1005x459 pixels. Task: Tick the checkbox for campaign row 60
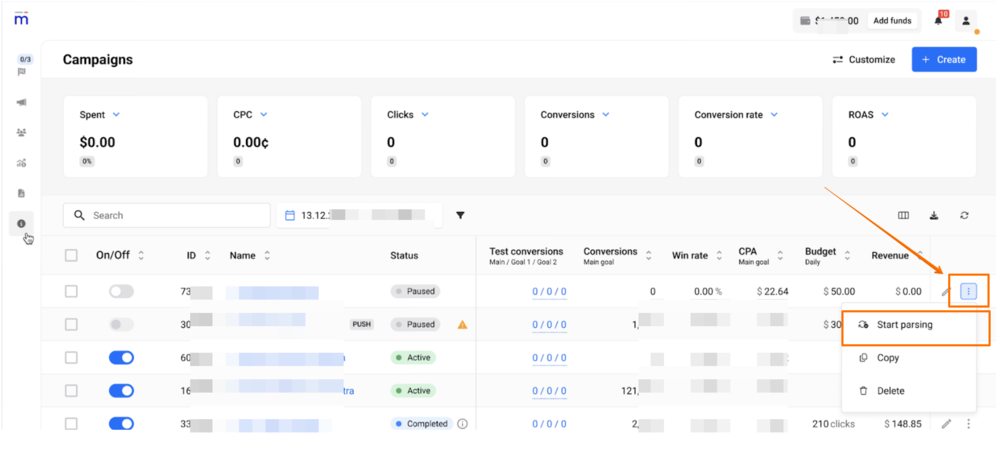tap(71, 358)
